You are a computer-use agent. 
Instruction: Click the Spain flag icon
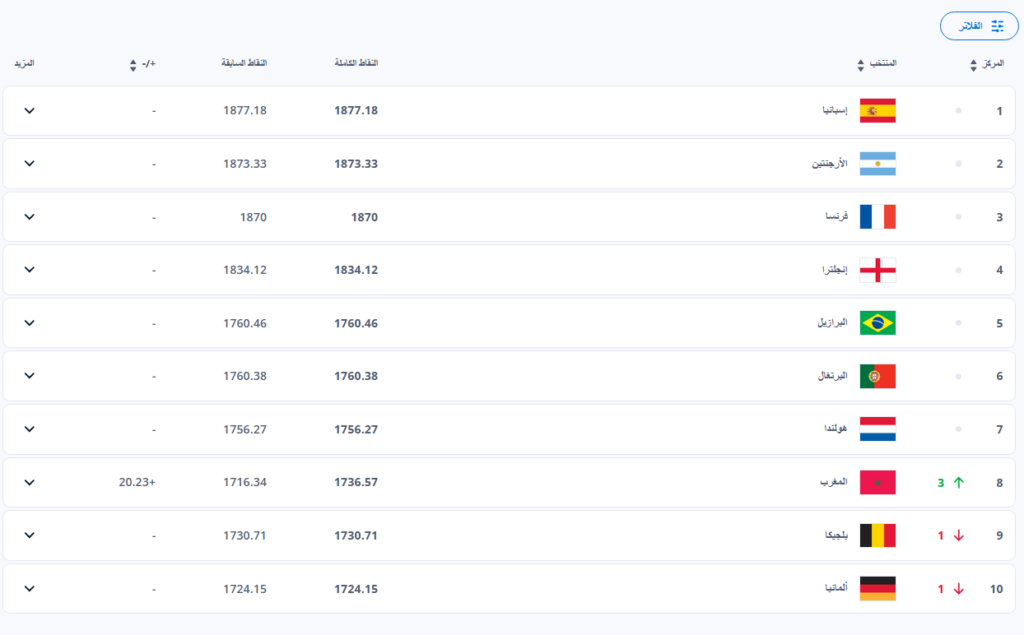pos(877,111)
